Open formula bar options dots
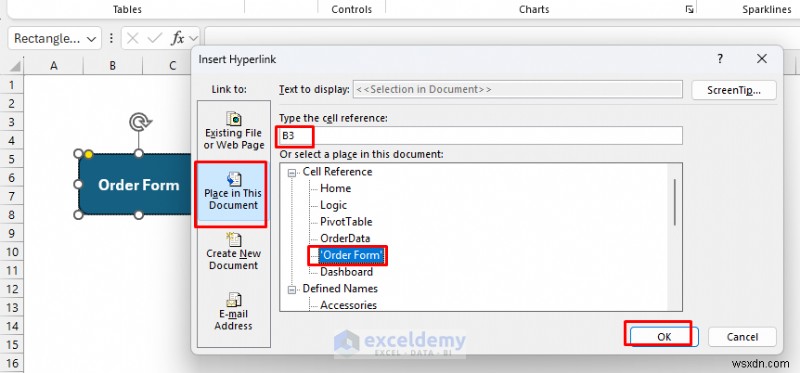Screen dimensions: 800x373 point(111,38)
